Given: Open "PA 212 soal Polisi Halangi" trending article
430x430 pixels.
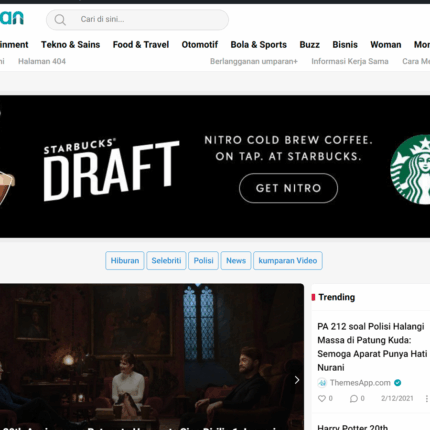Looking at the screenshot, I should (372, 347).
